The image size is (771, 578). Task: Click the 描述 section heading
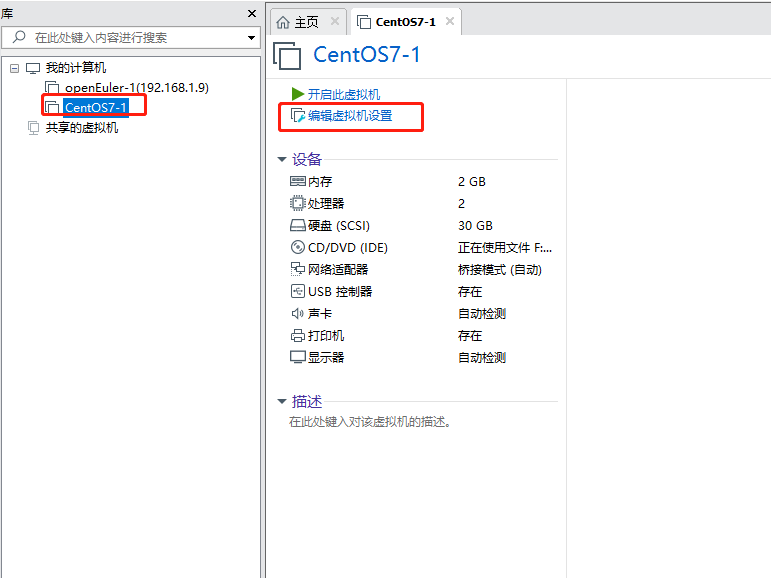coord(307,401)
